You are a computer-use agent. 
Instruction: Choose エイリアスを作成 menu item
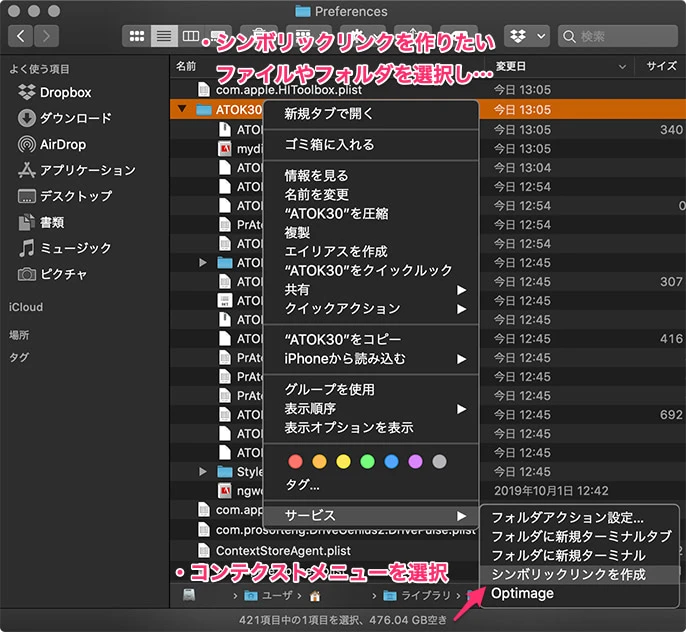371,251
